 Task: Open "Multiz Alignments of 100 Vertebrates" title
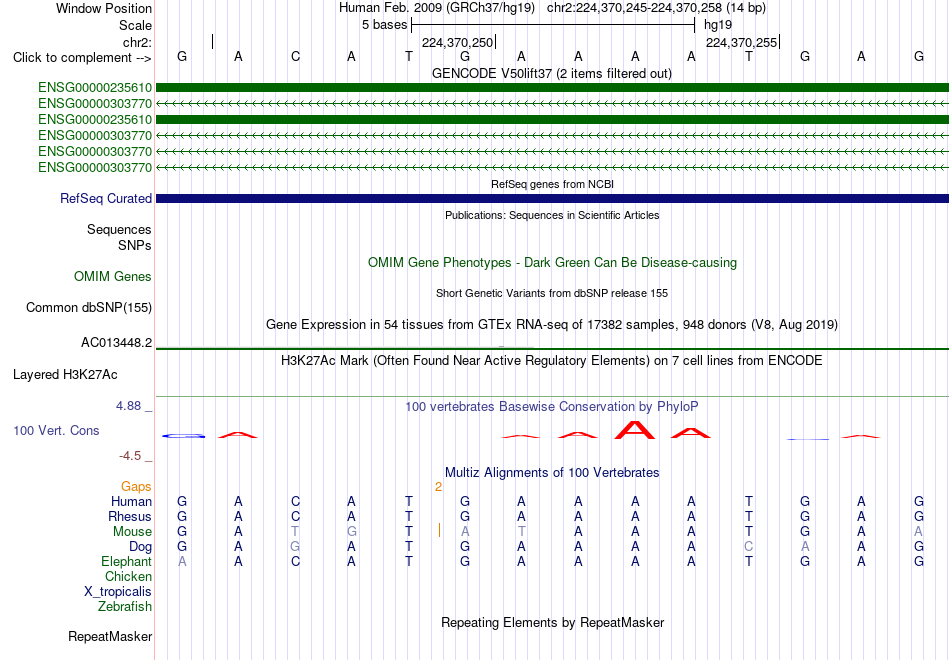tap(552, 473)
